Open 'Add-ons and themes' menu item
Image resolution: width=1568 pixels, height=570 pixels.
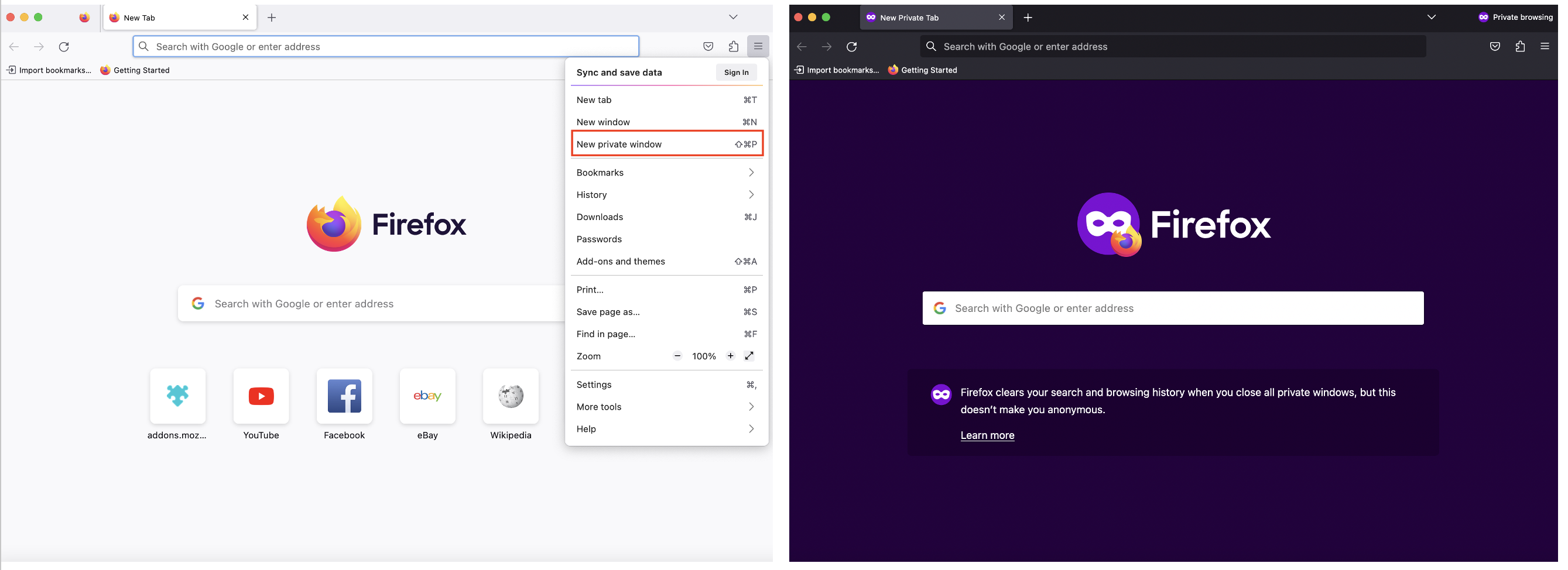pyautogui.click(x=666, y=262)
